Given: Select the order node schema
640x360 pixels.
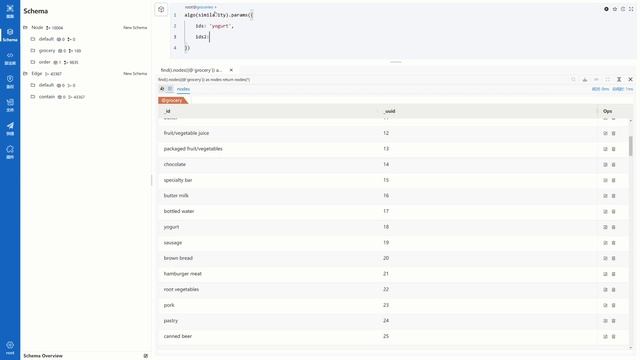Looking at the screenshot, I should (x=44, y=62).
